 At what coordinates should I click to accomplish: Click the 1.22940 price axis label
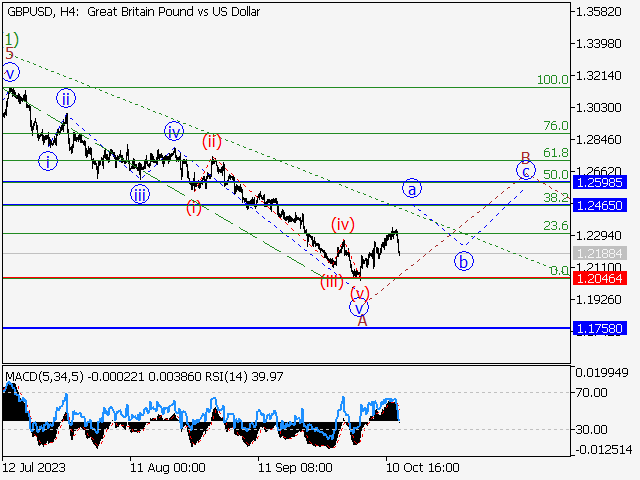click(598, 236)
